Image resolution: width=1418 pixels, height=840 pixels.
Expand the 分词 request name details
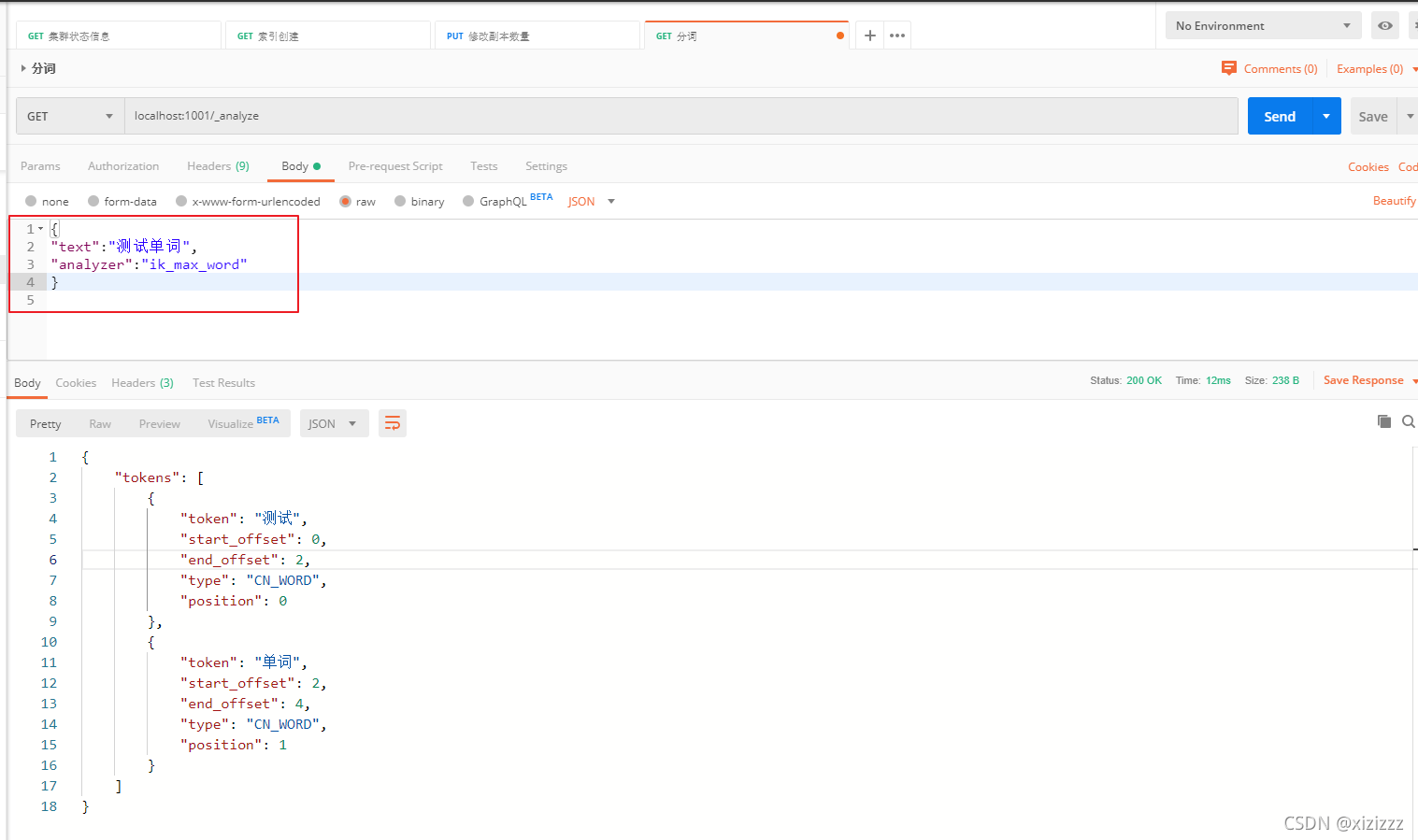click(x=23, y=68)
